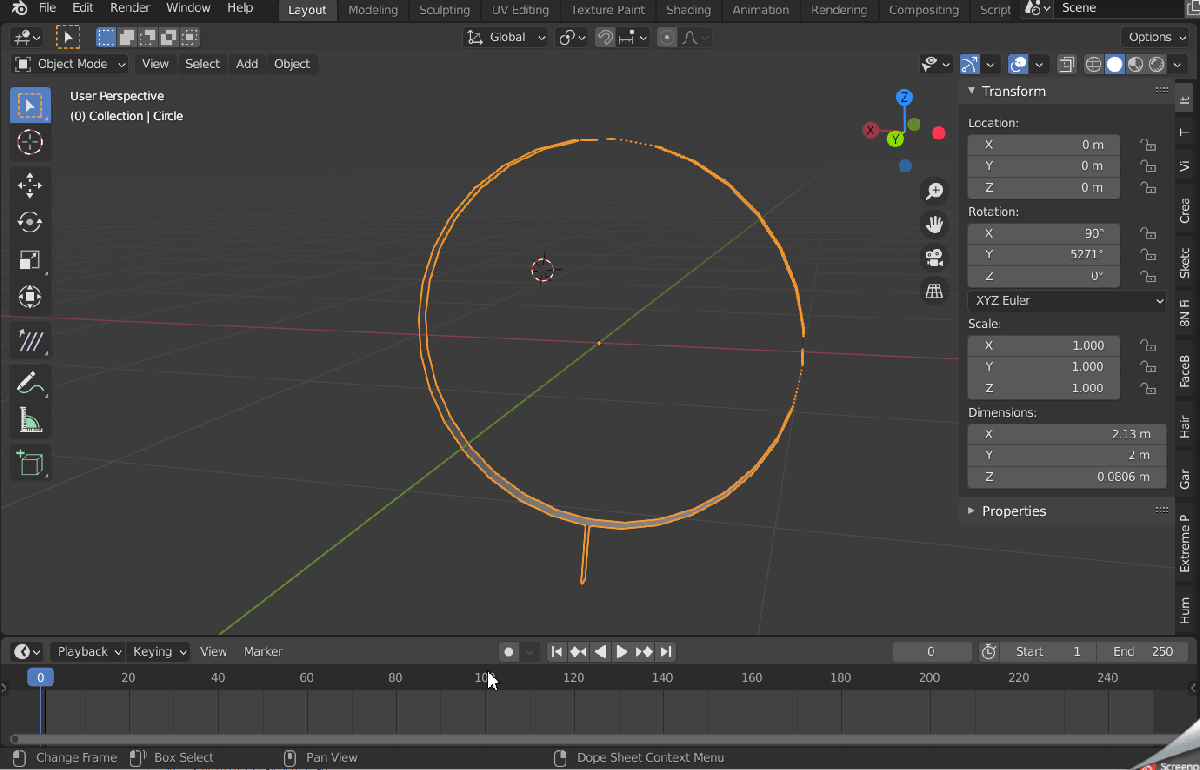Screen dimensions: 1200x770
Task: Toggle viewport overlays
Action: click(1018, 64)
